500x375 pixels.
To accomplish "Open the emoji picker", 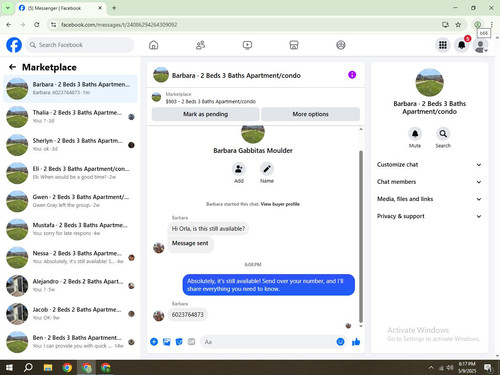I will coord(340,342).
